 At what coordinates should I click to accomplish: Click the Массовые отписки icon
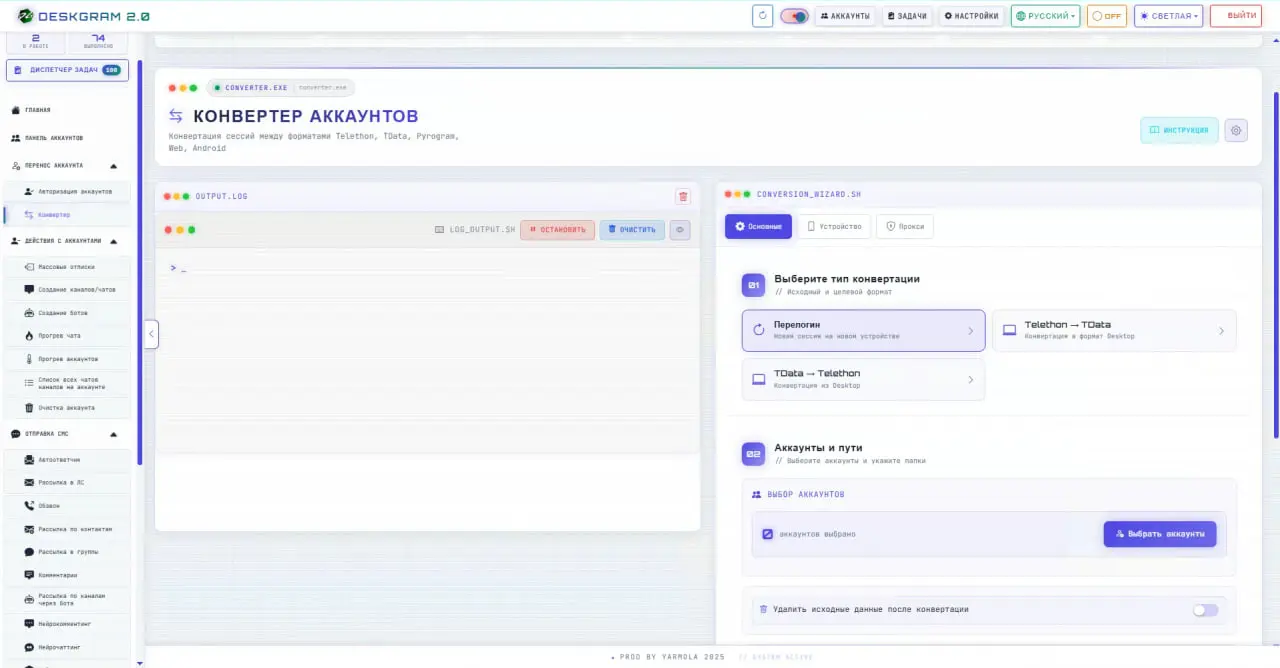(x=29, y=267)
